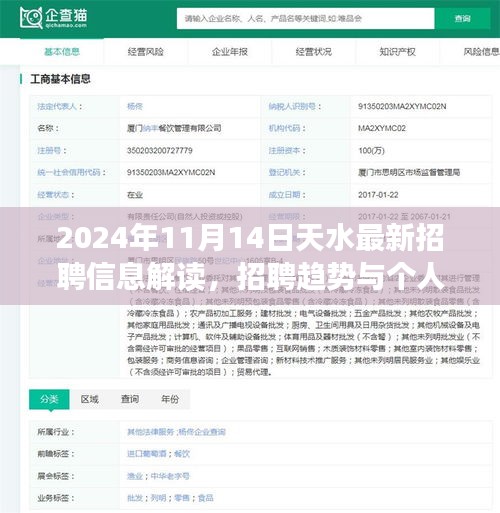Switch to the 年份 tab
Viewport: 500px width, 513px height.
pos(170,399)
